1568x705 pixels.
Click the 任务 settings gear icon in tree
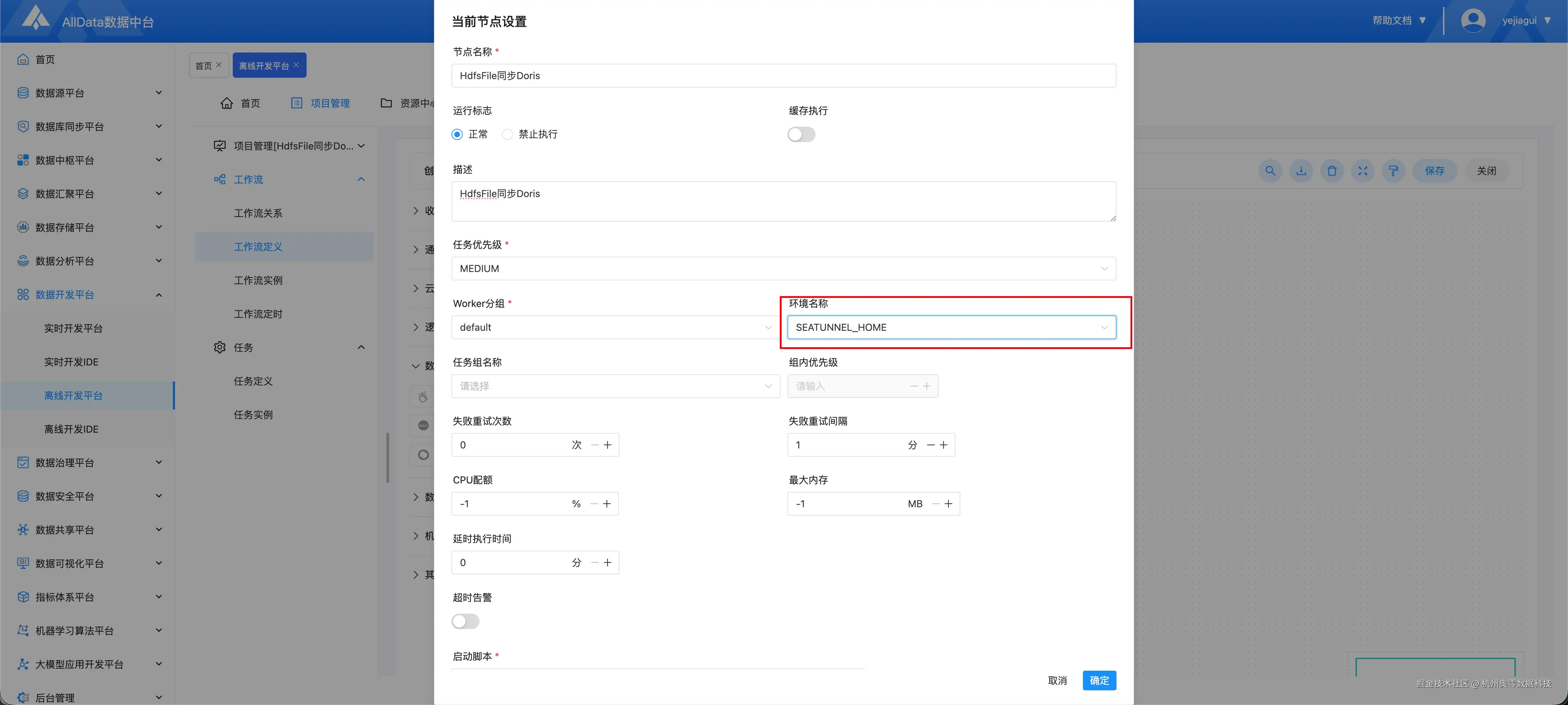pyautogui.click(x=220, y=347)
